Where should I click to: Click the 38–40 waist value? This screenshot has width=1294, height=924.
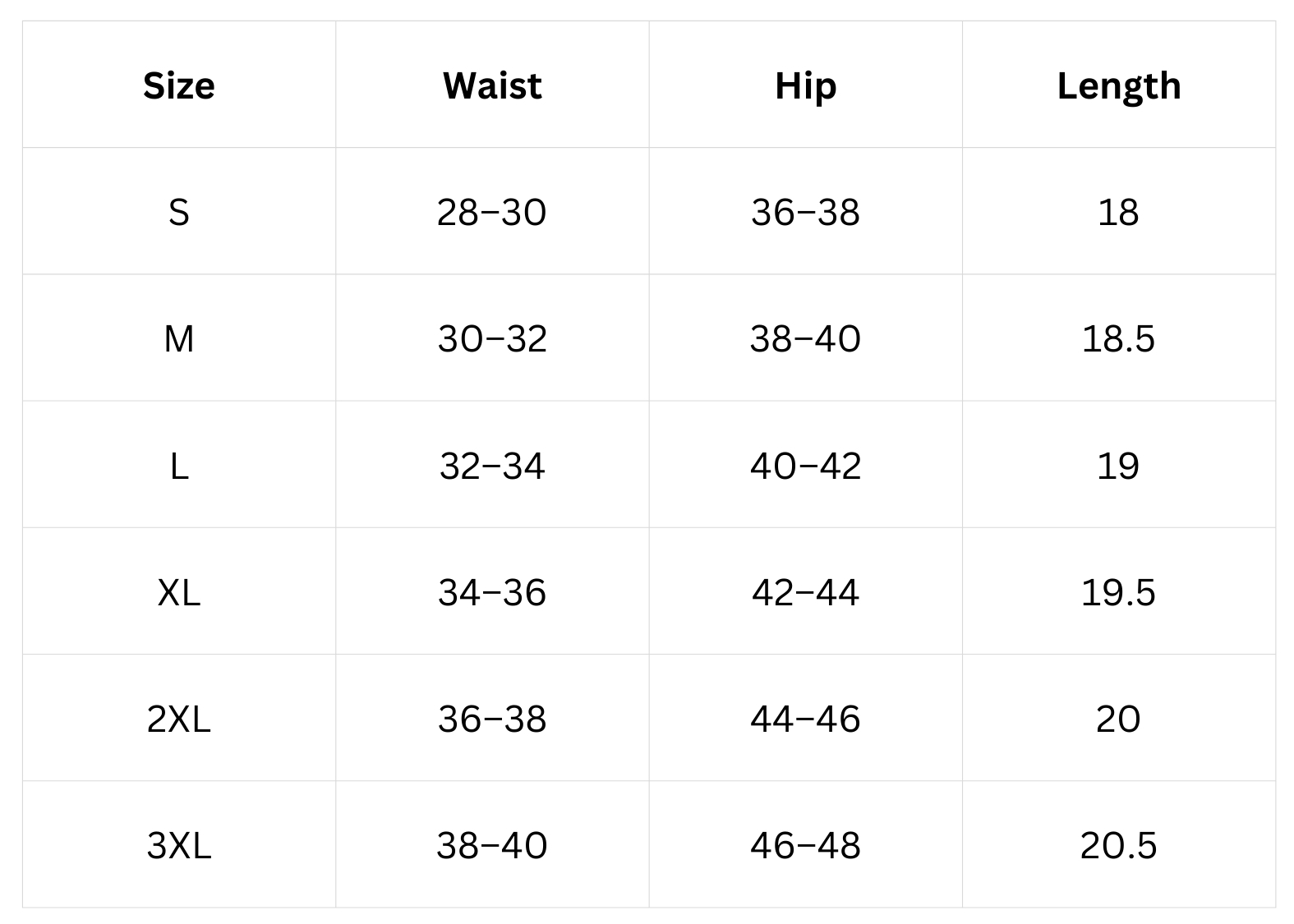click(x=492, y=845)
